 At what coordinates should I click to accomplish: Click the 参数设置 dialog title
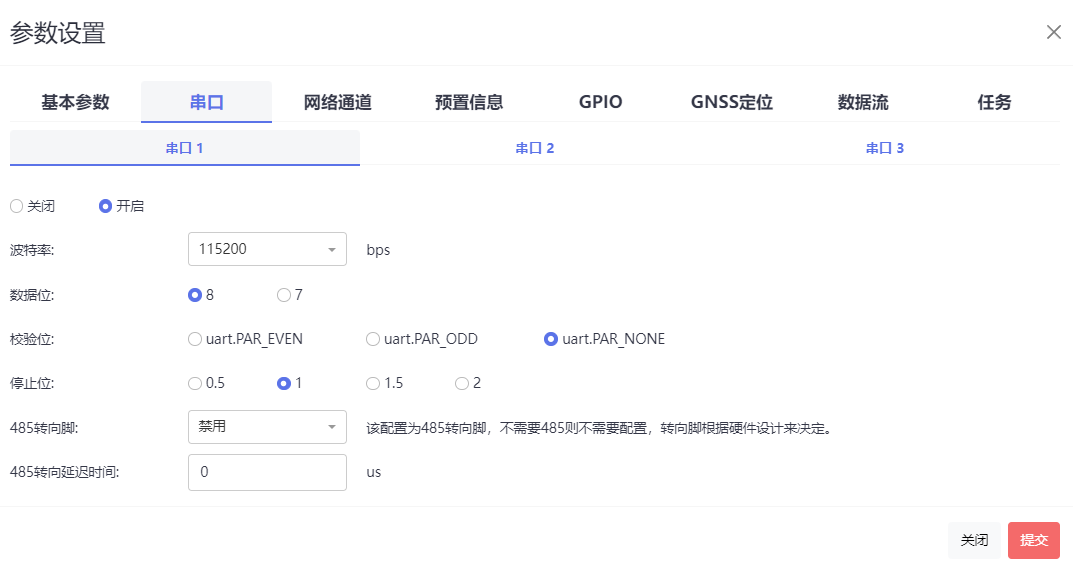pos(57,33)
